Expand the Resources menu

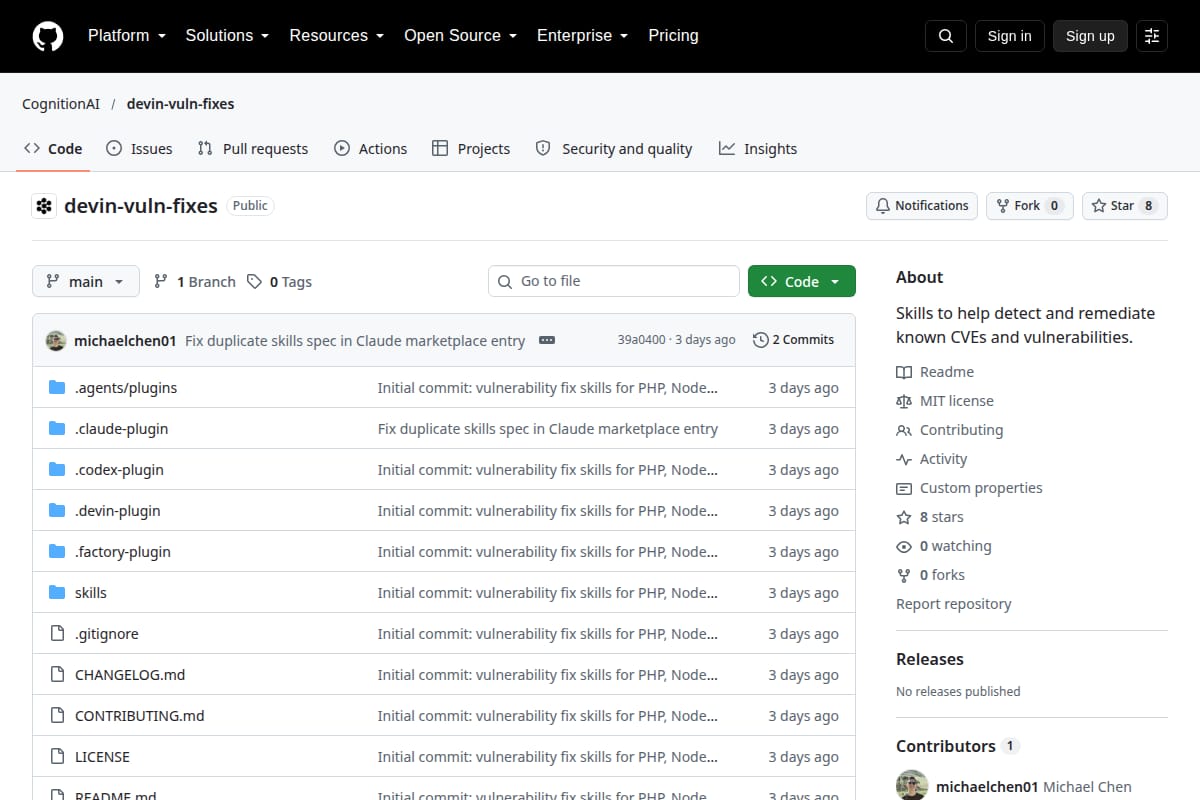pos(337,36)
